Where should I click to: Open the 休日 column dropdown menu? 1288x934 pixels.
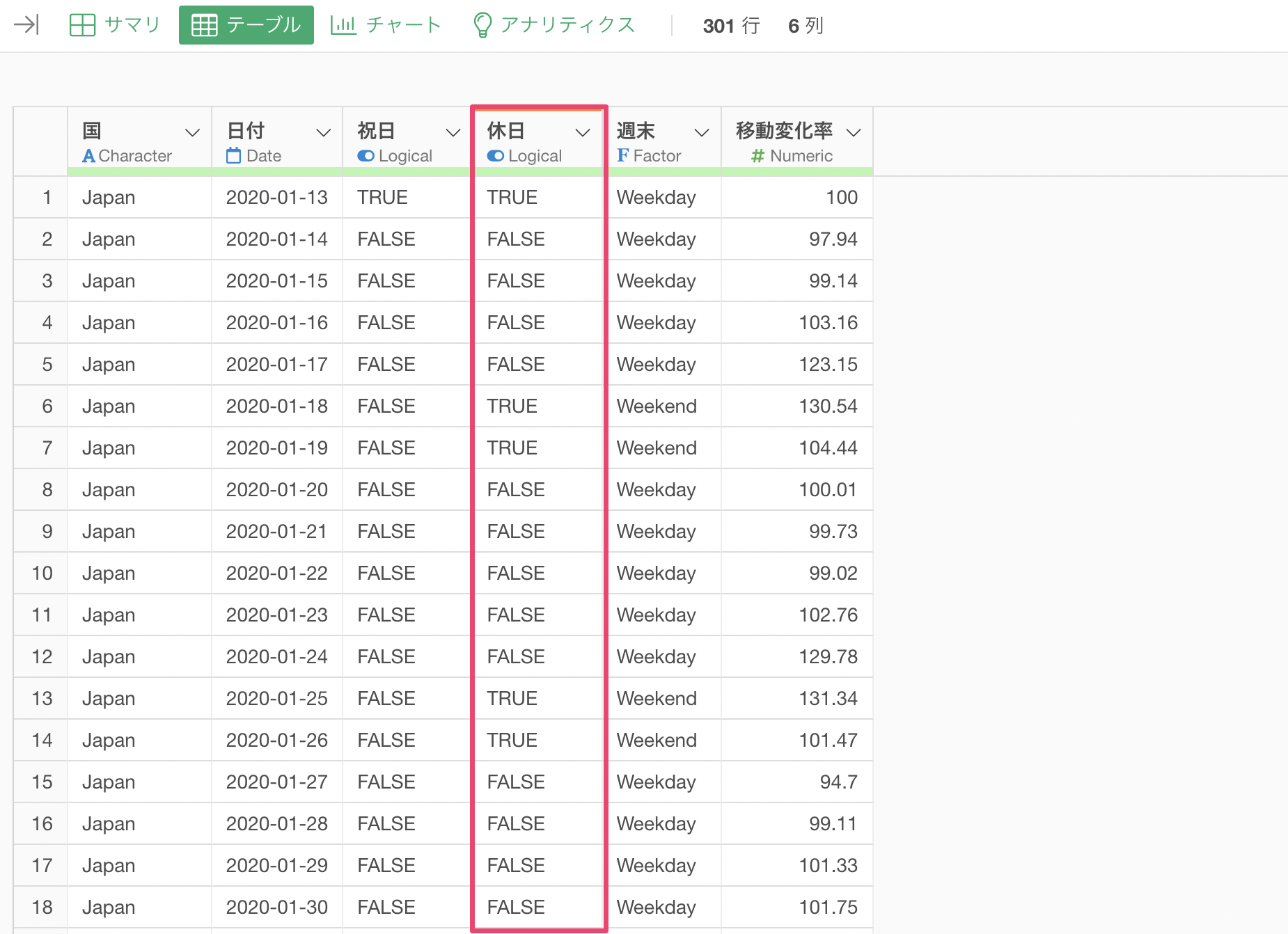pyautogui.click(x=583, y=132)
